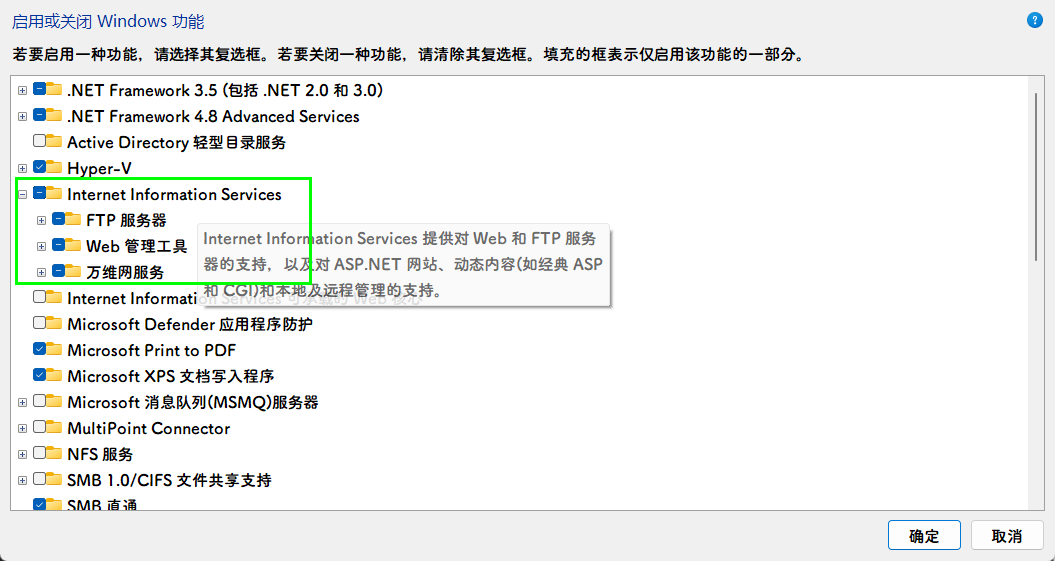Viewport: 1055px width, 561px height.
Task: Select .NET Framework 4.8 Advanced Services item
Action: (212, 116)
